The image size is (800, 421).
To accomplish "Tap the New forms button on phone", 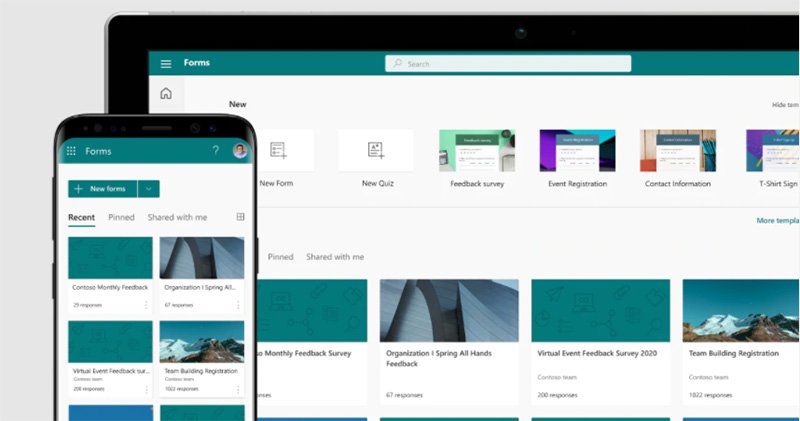I will coord(103,189).
